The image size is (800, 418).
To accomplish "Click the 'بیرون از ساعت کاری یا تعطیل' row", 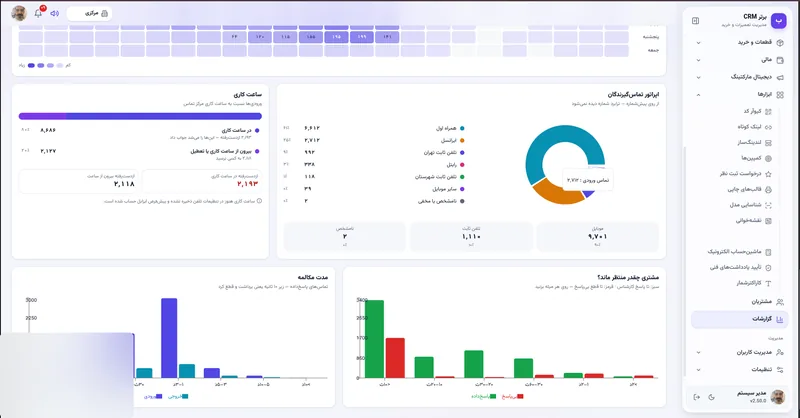I will [140, 154].
